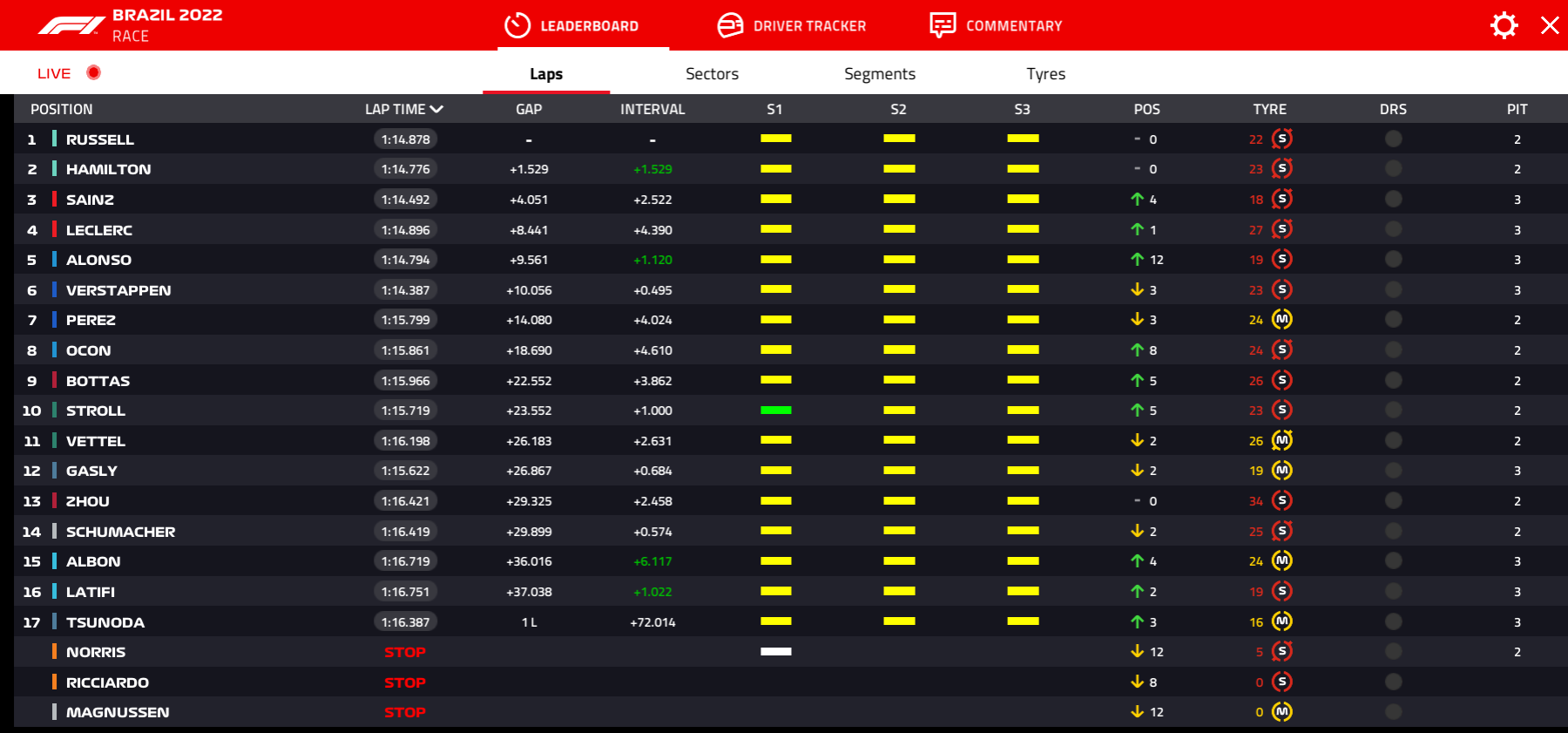Click Russell's yellow S2 sector bar
This screenshot has height=733, width=1568.
click(x=899, y=139)
